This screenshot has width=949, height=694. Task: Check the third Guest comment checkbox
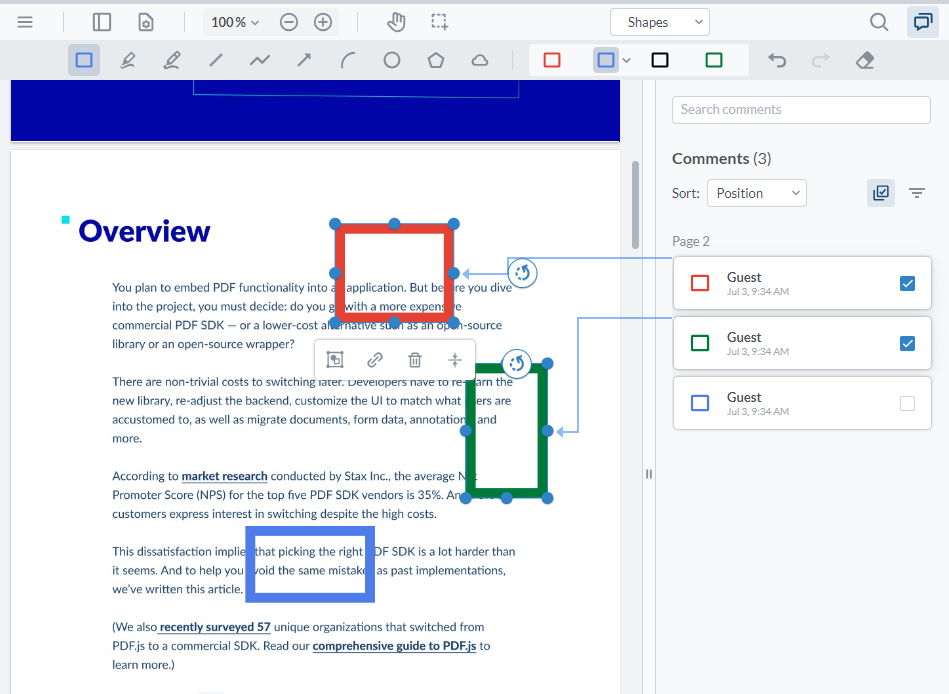pyautogui.click(x=908, y=403)
